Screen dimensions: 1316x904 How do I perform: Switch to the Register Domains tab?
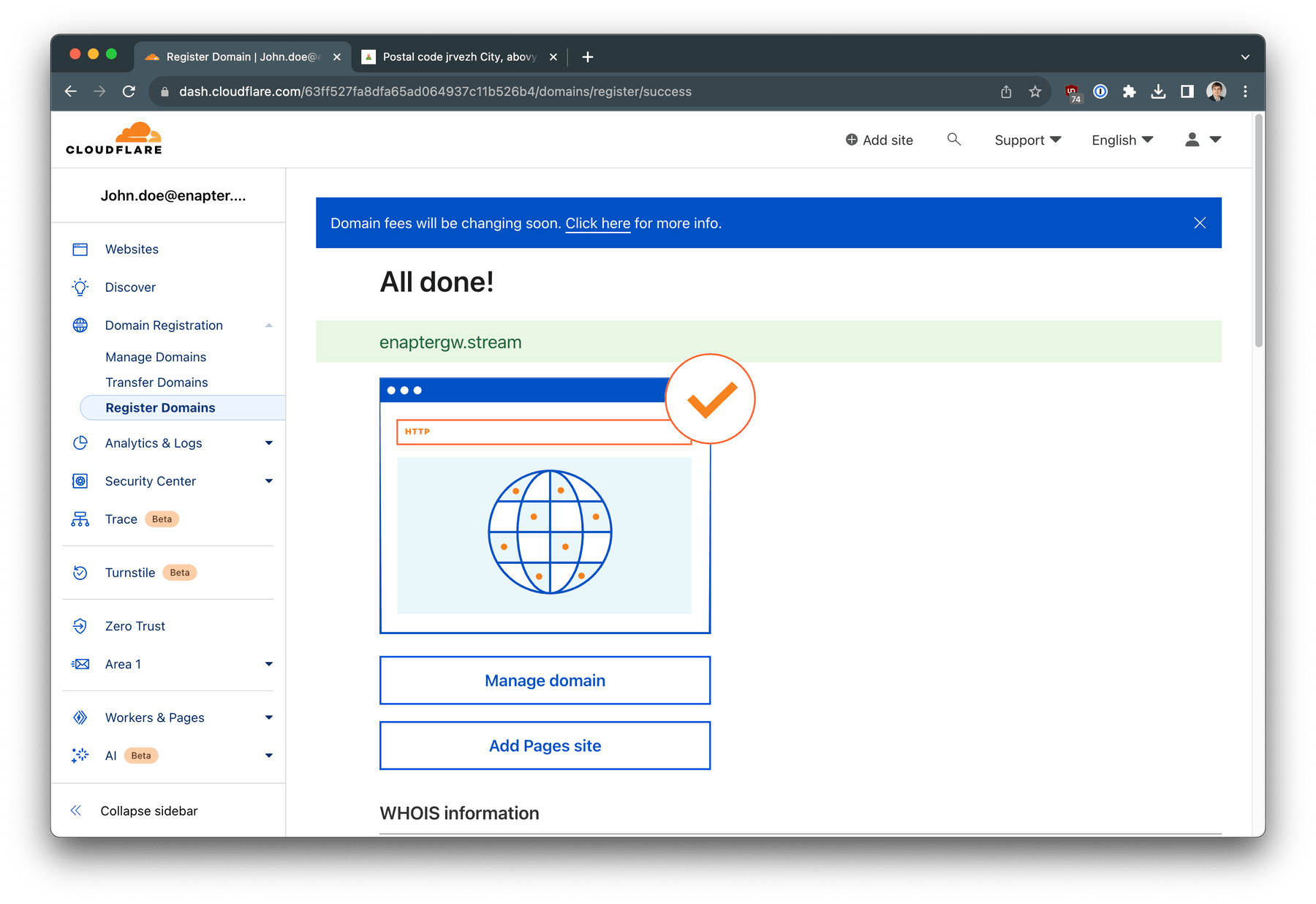coord(160,407)
